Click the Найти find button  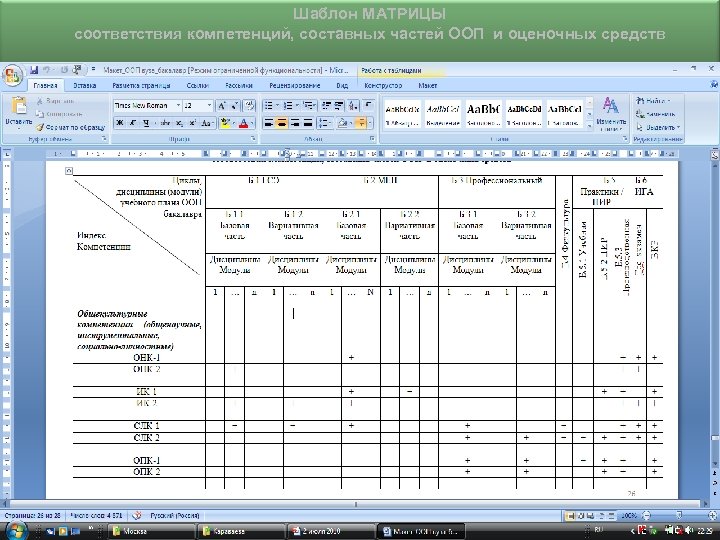(x=654, y=101)
